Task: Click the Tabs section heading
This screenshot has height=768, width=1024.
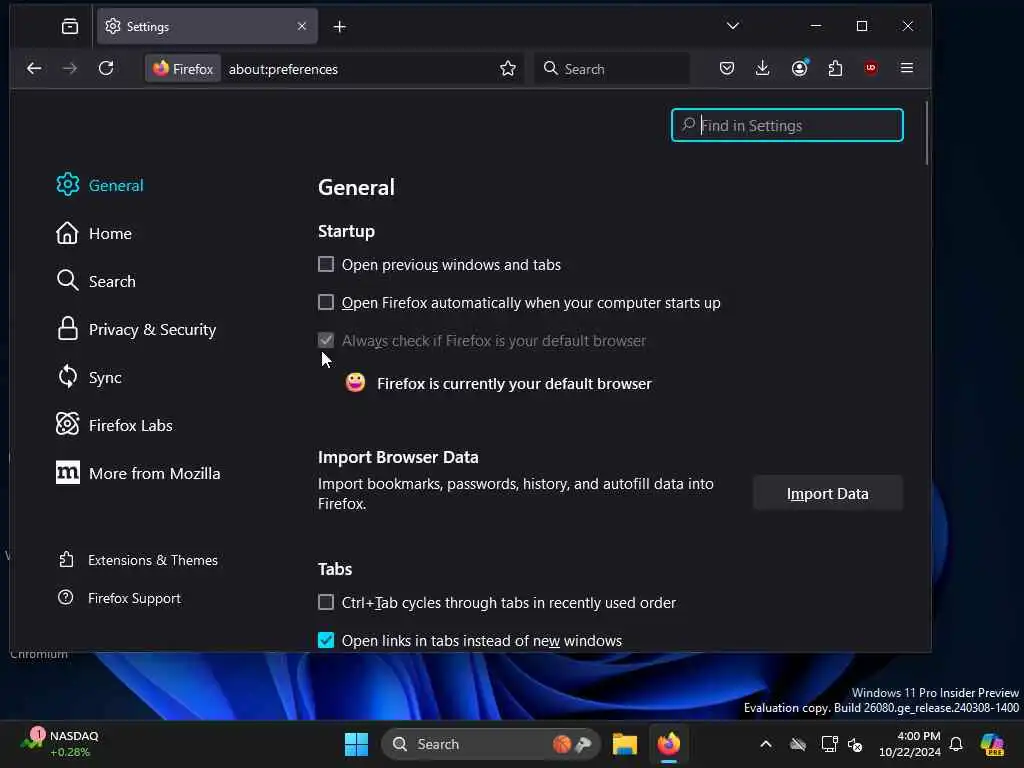Action: (x=335, y=569)
